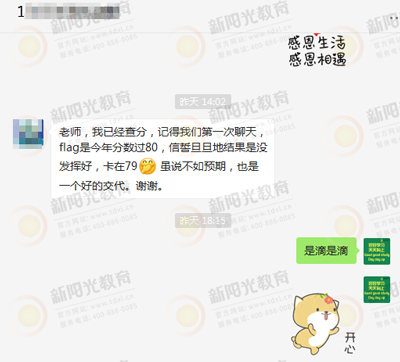Viewport: 400px width, 362px height.
Task: Click the flower on hamster's head
Action: (x=328, y=298)
